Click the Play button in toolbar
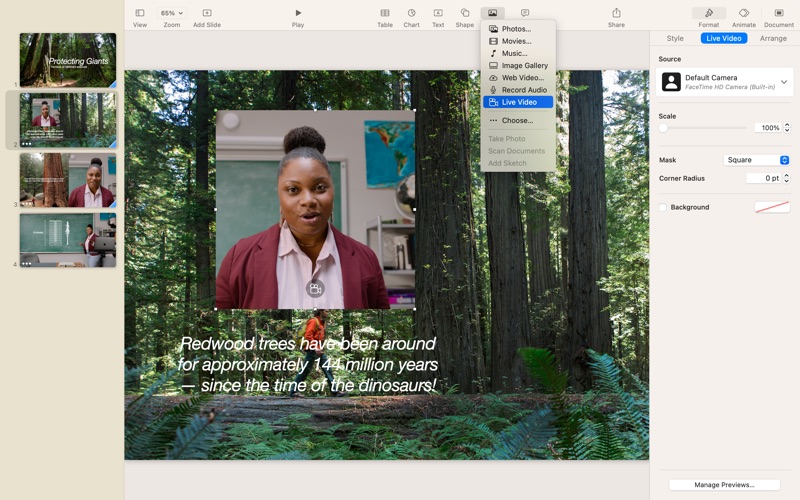This screenshot has width=800, height=500. 298,14
